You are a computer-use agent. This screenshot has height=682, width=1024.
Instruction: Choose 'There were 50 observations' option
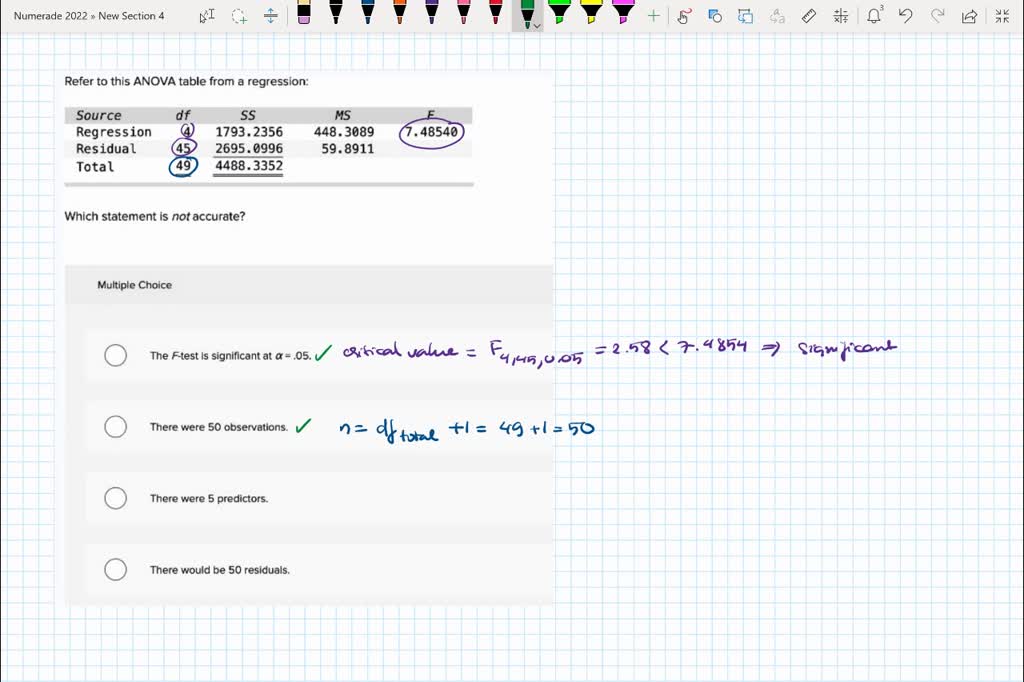(x=116, y=427)
